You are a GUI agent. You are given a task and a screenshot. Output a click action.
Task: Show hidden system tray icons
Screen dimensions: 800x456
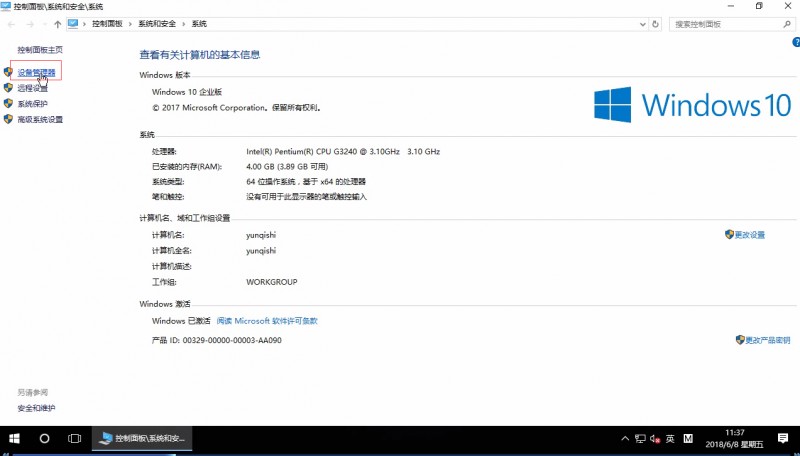click(x=625, y=439)
